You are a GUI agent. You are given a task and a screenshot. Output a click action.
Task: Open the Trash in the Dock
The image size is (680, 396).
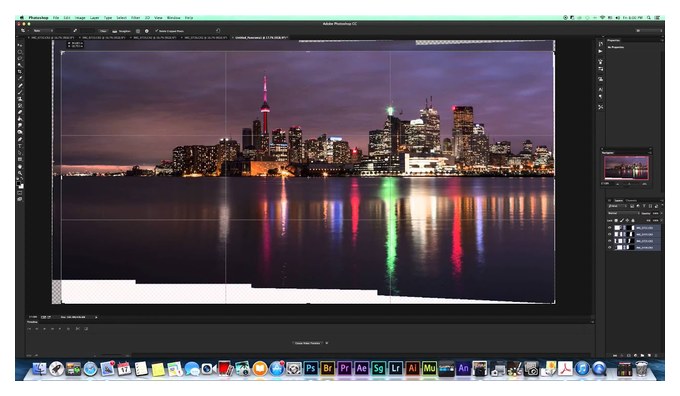(641, 369)
